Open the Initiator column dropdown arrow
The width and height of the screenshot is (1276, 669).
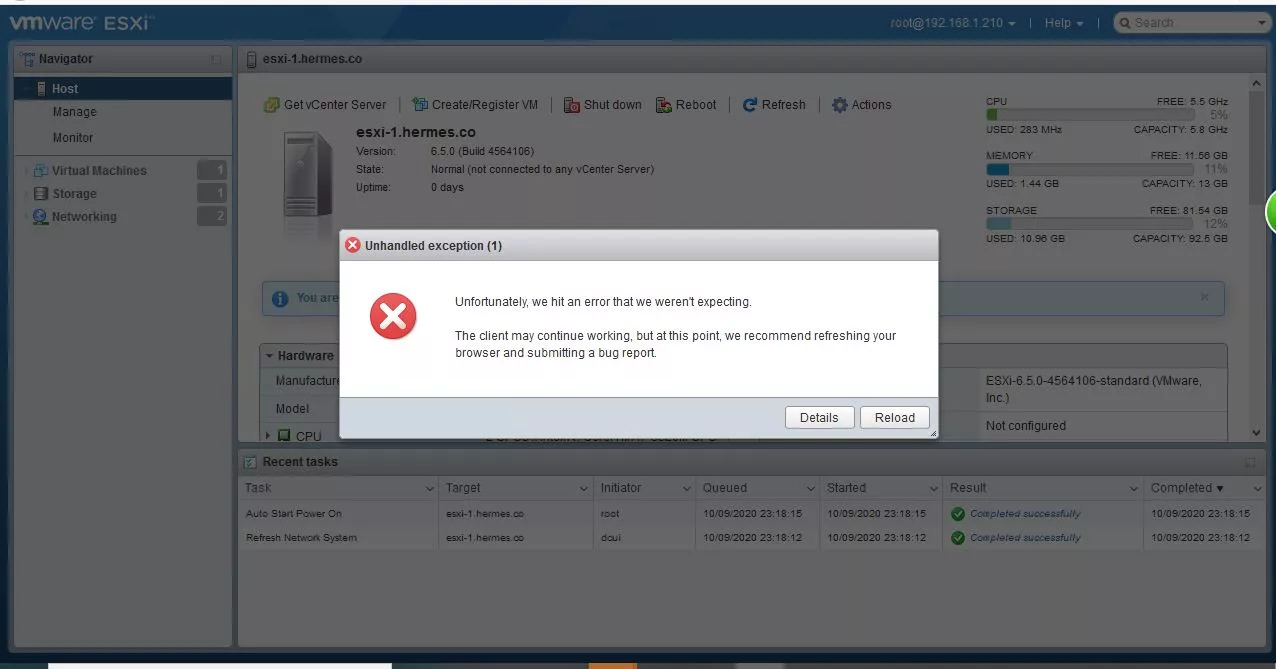point(687,489)
